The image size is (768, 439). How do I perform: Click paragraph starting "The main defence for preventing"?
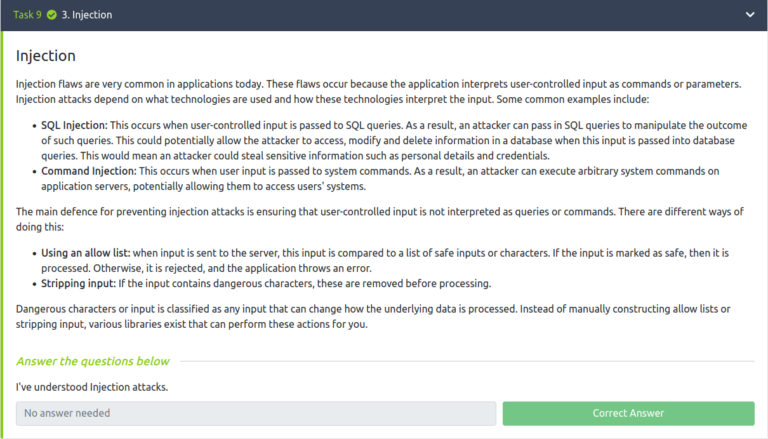pyautogui.click(x=378, y=219)
